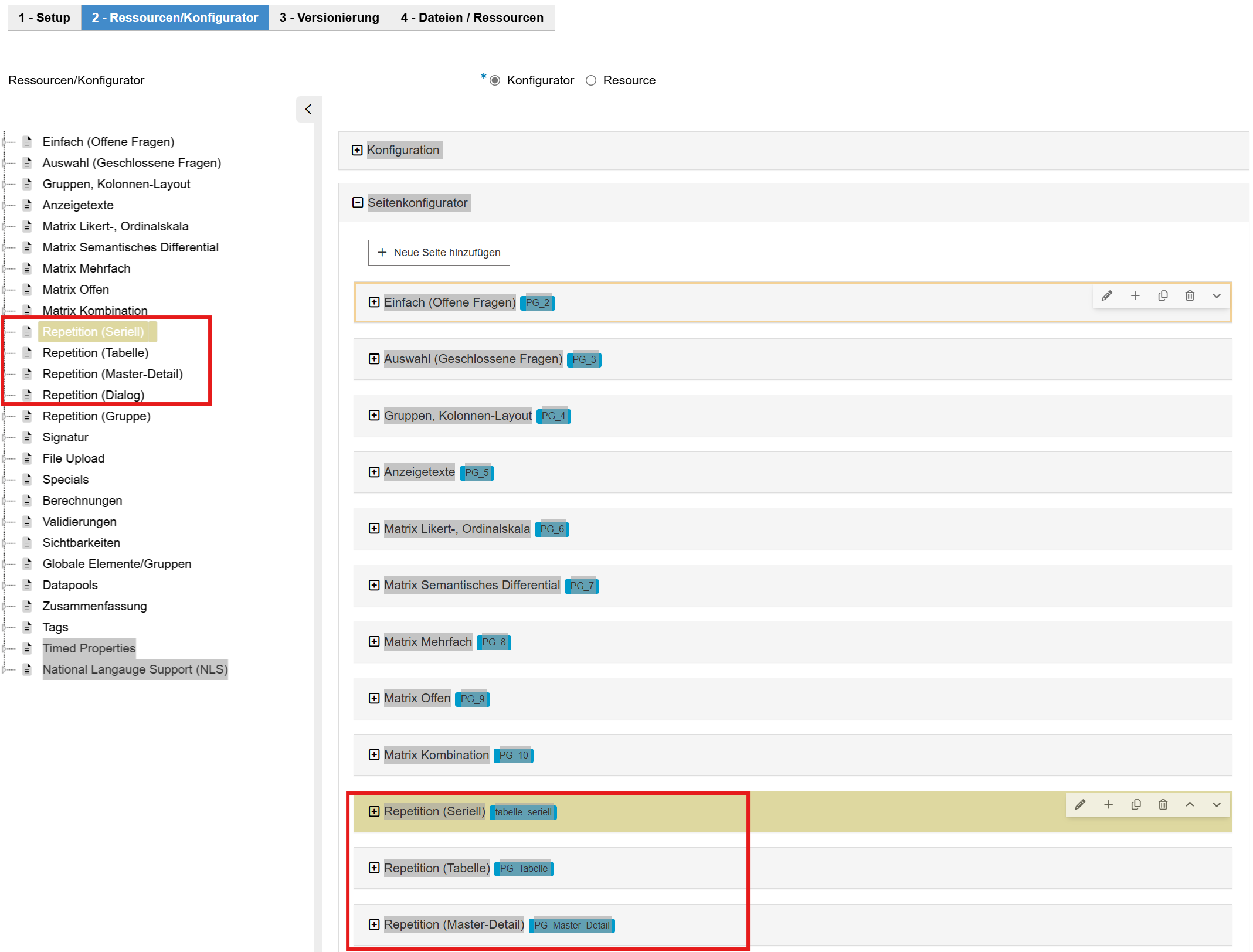This screenshot has height=952, width=1253.
Task: Expand the Konfiguration section
Action: click(x=357, y=150)
